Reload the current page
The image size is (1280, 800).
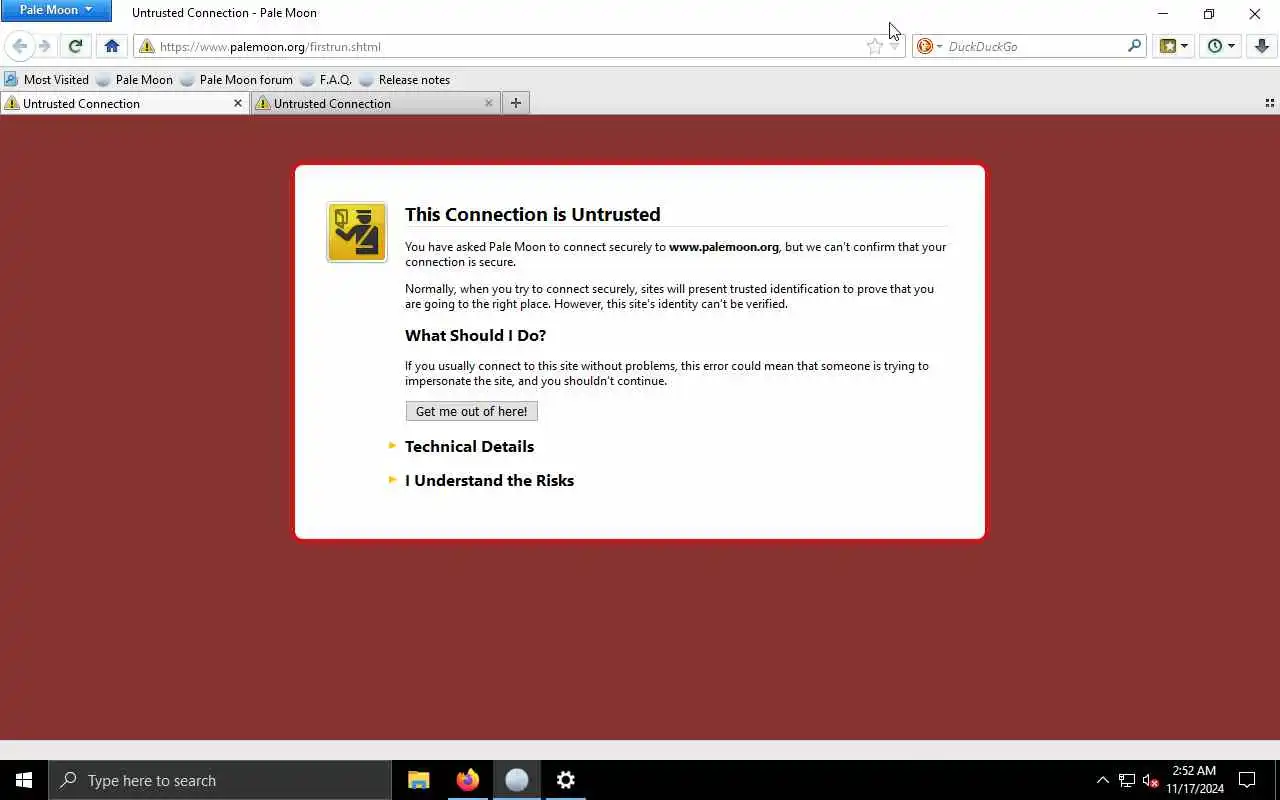click(75, 46)
